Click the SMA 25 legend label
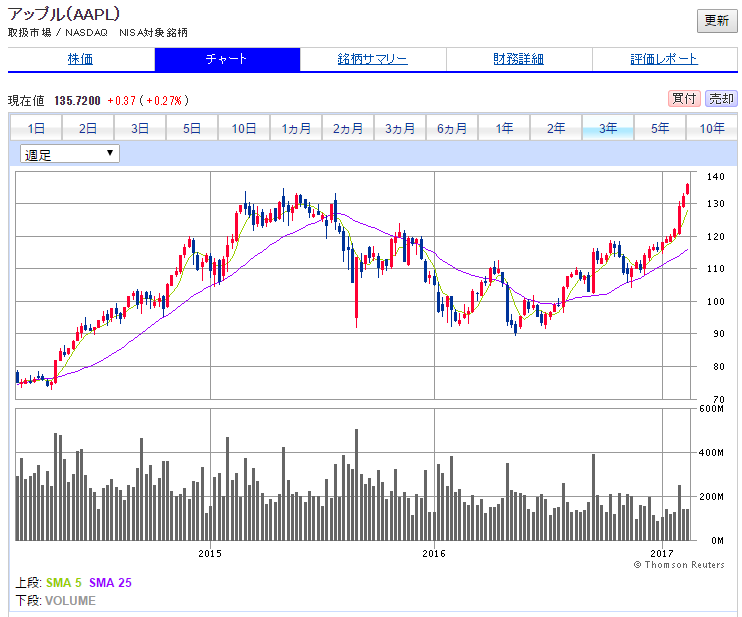The width and height of the screenshot is (742, 617). pyautogui.click(x=110, y=583)
